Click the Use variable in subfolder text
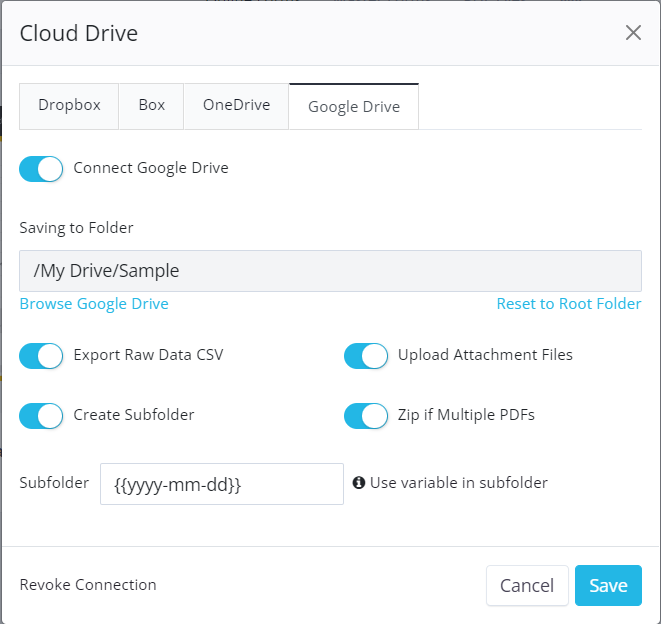 (459, 483)
